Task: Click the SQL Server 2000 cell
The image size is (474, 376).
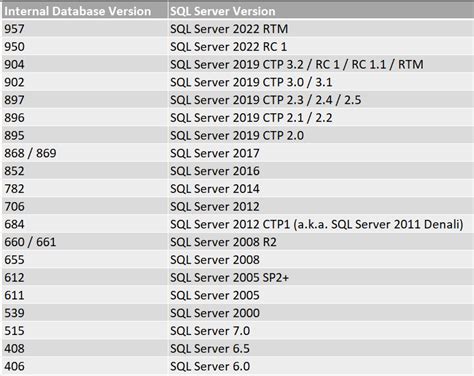Action: click(321, 313)
